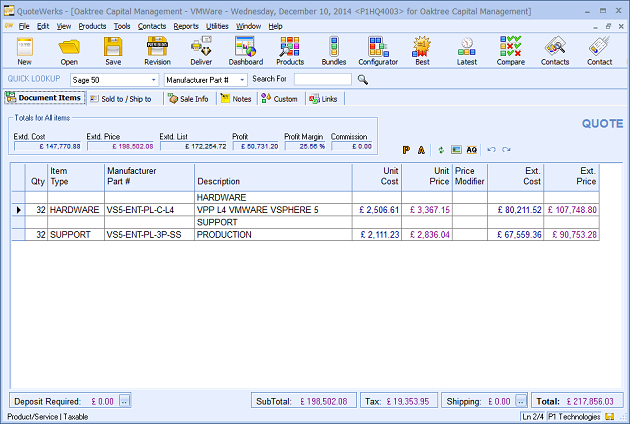
Task: Click the Compare toolbar icon
Action: click(510, 50)
